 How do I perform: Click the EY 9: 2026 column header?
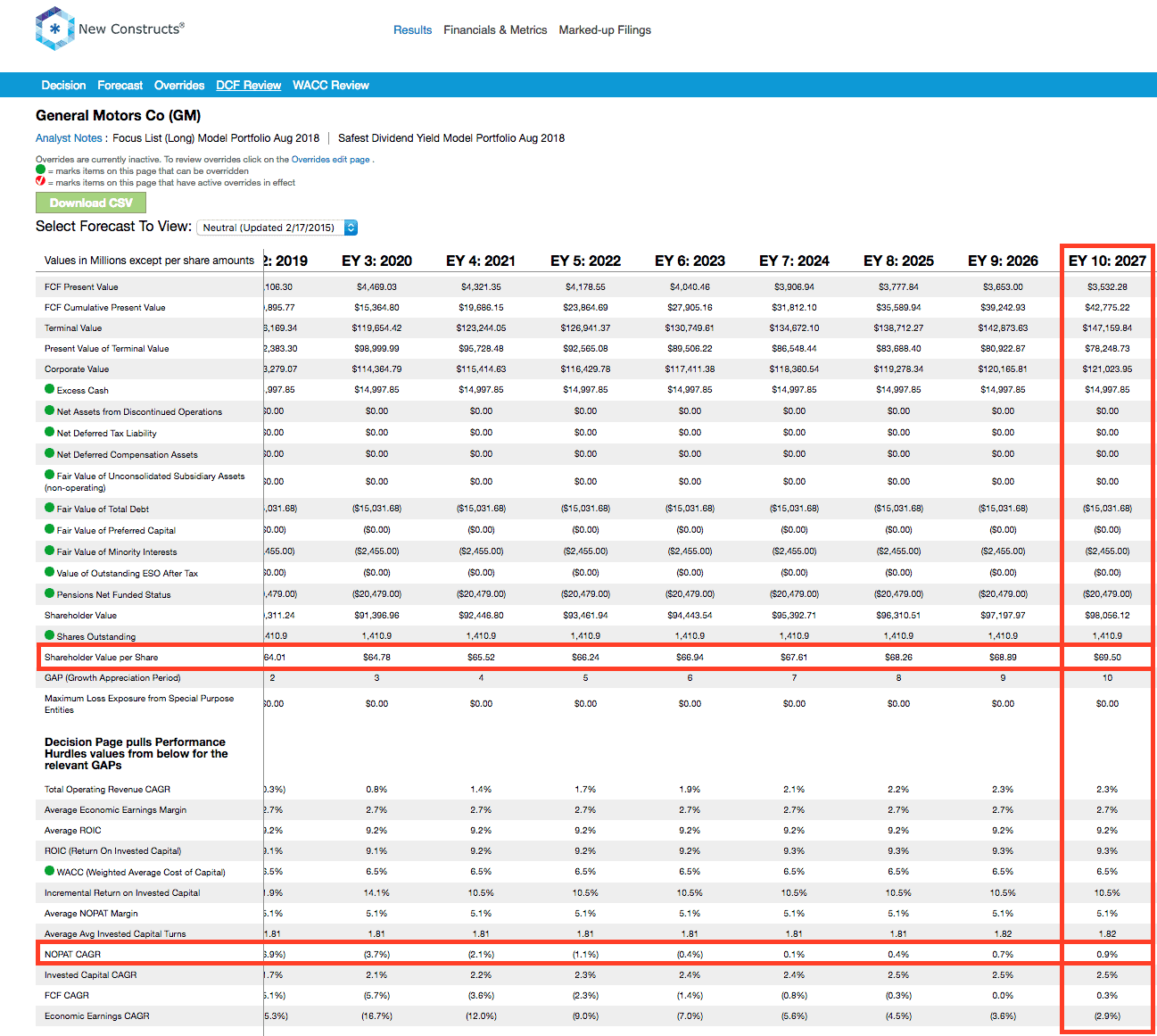click(1003, 261)
